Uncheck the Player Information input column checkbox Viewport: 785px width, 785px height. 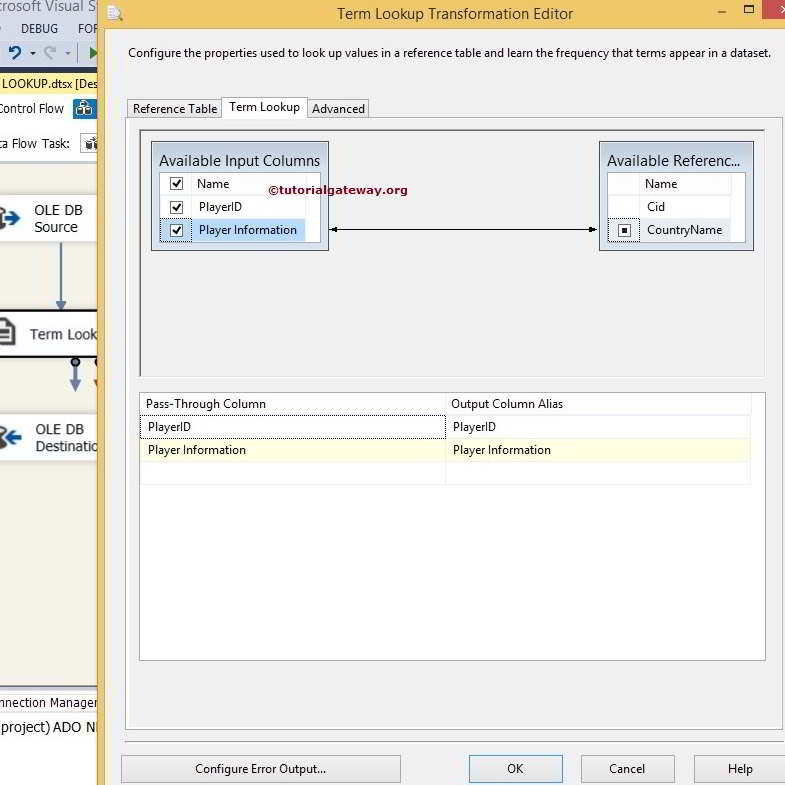176,230
